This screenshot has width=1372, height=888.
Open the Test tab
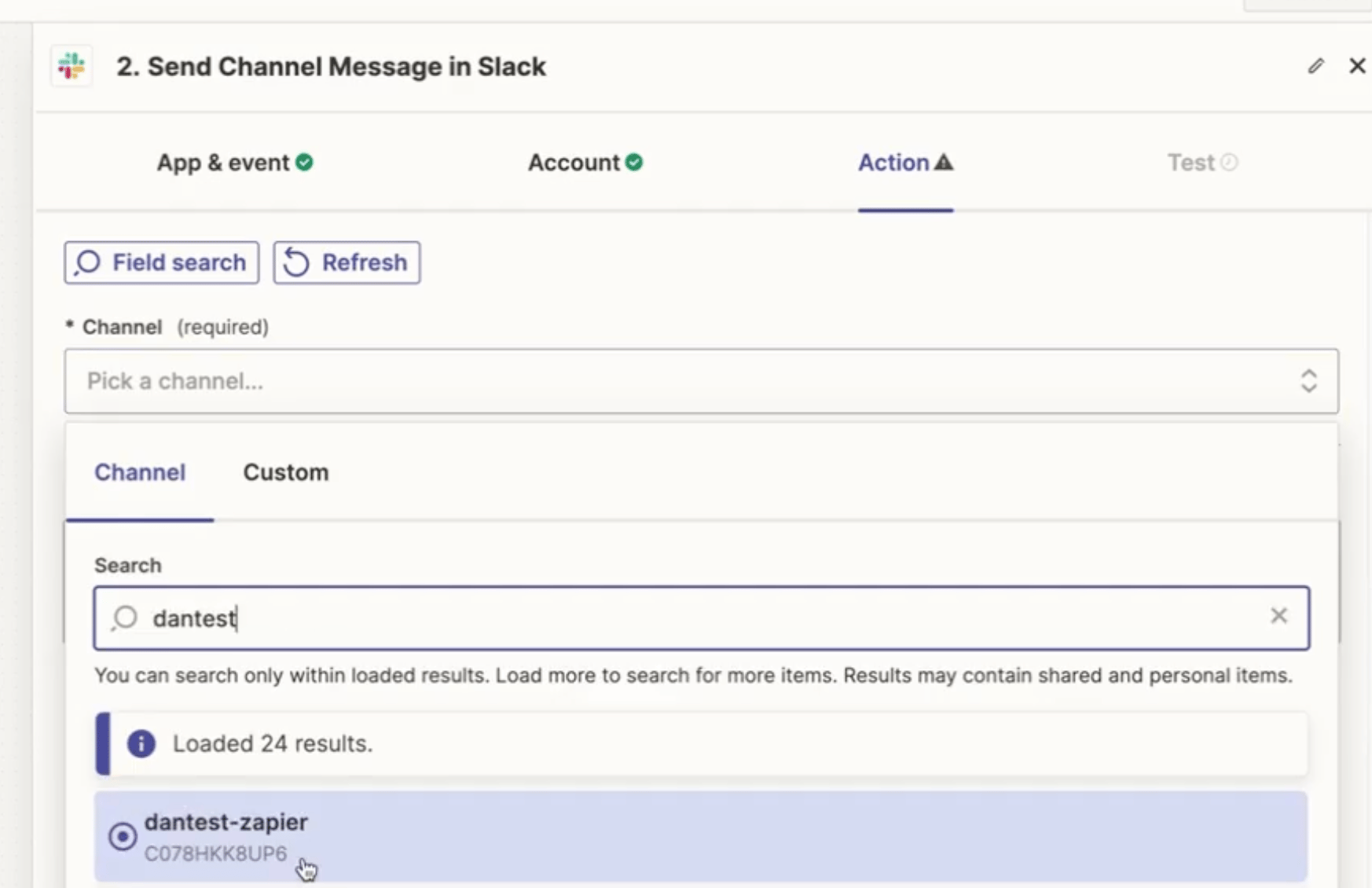point(1202,163)
